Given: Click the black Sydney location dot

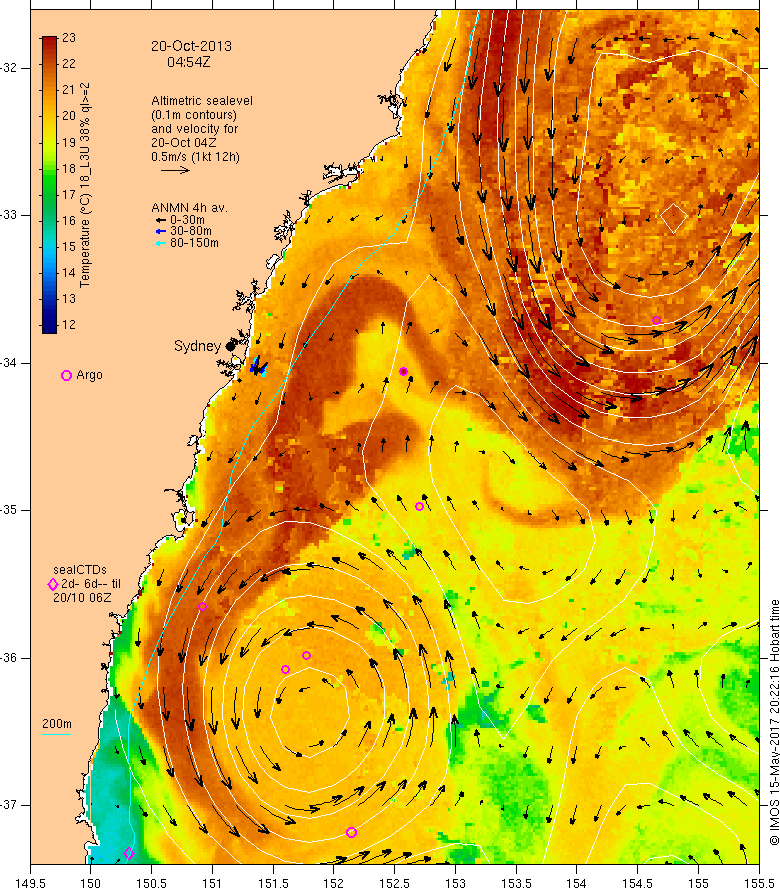Looking at the screenshot, I should (x=230, y=346).
